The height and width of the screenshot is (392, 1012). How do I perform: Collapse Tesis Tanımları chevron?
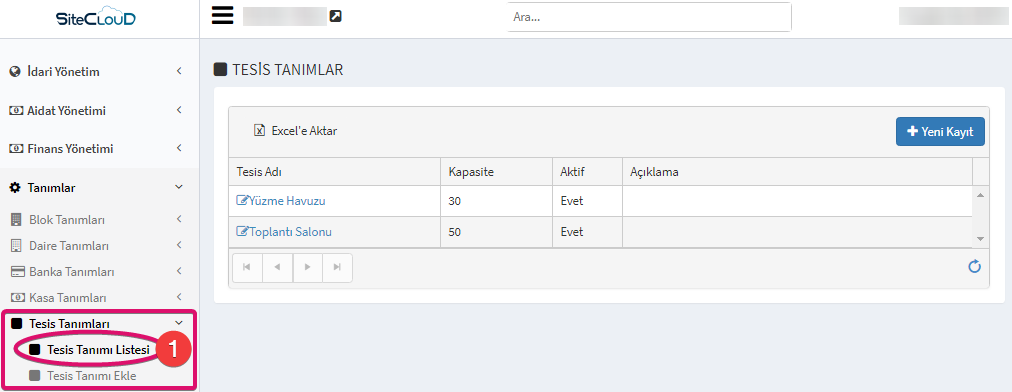coord(179,323)
